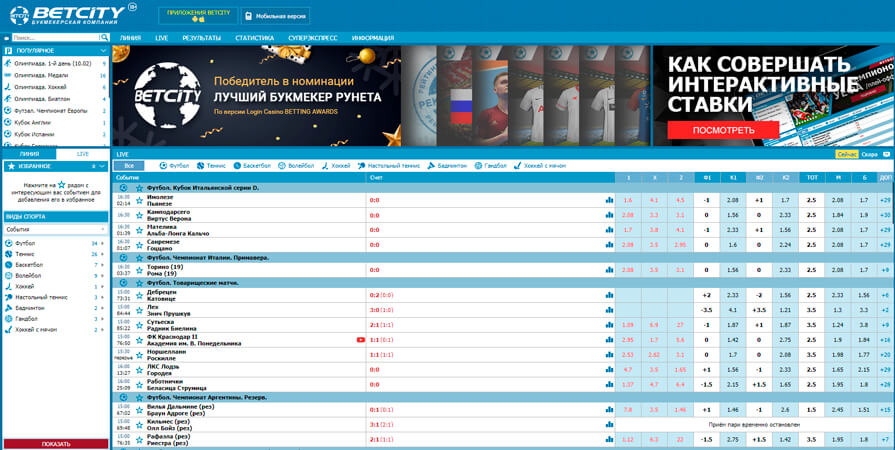The width and height of the screenshot is (895, 450).
Task: Select odds 1.6 for Имолезе win
Action: click(628, 200)
